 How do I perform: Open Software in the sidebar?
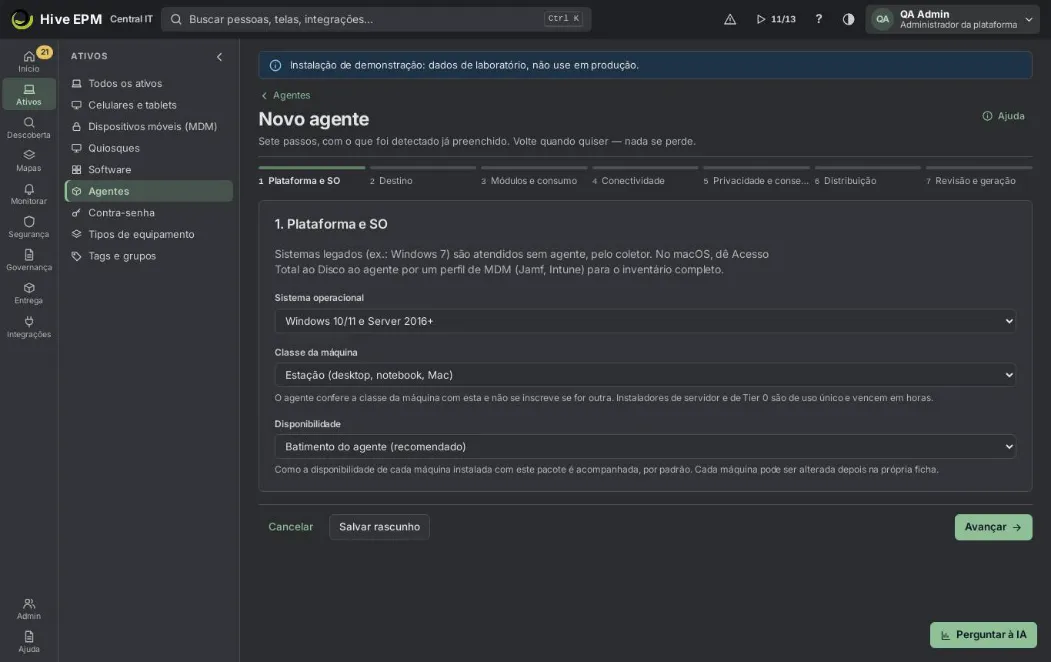[x=149, y=170]
